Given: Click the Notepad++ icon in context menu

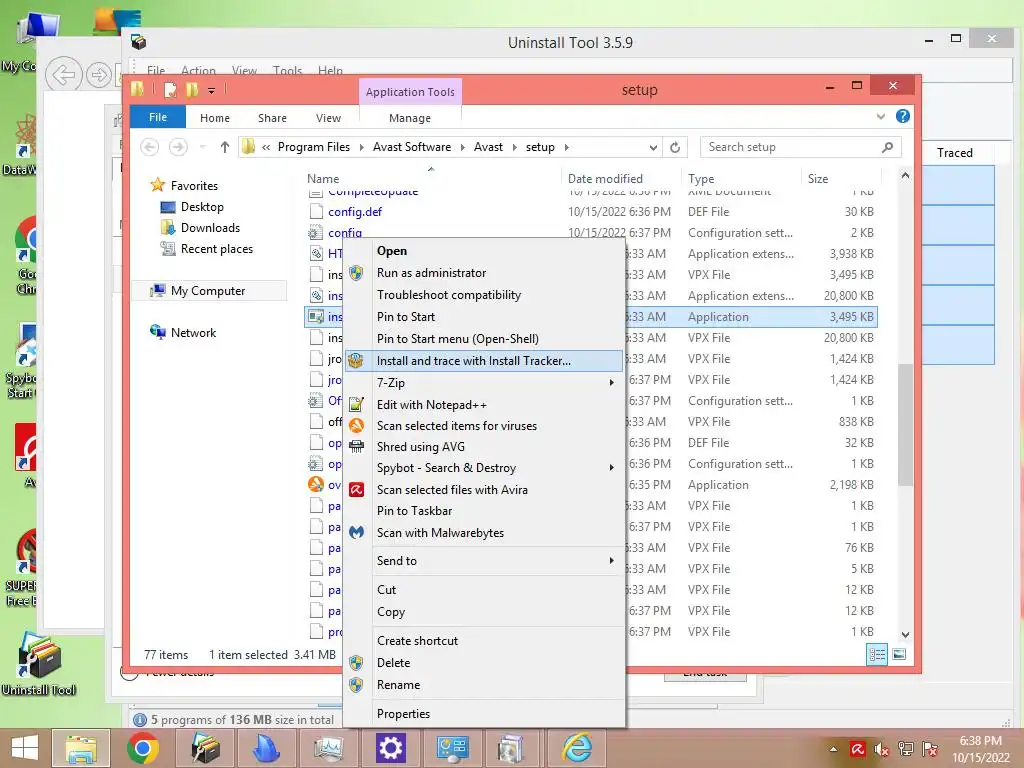Looking at the screenshot, I should [356, 404].
